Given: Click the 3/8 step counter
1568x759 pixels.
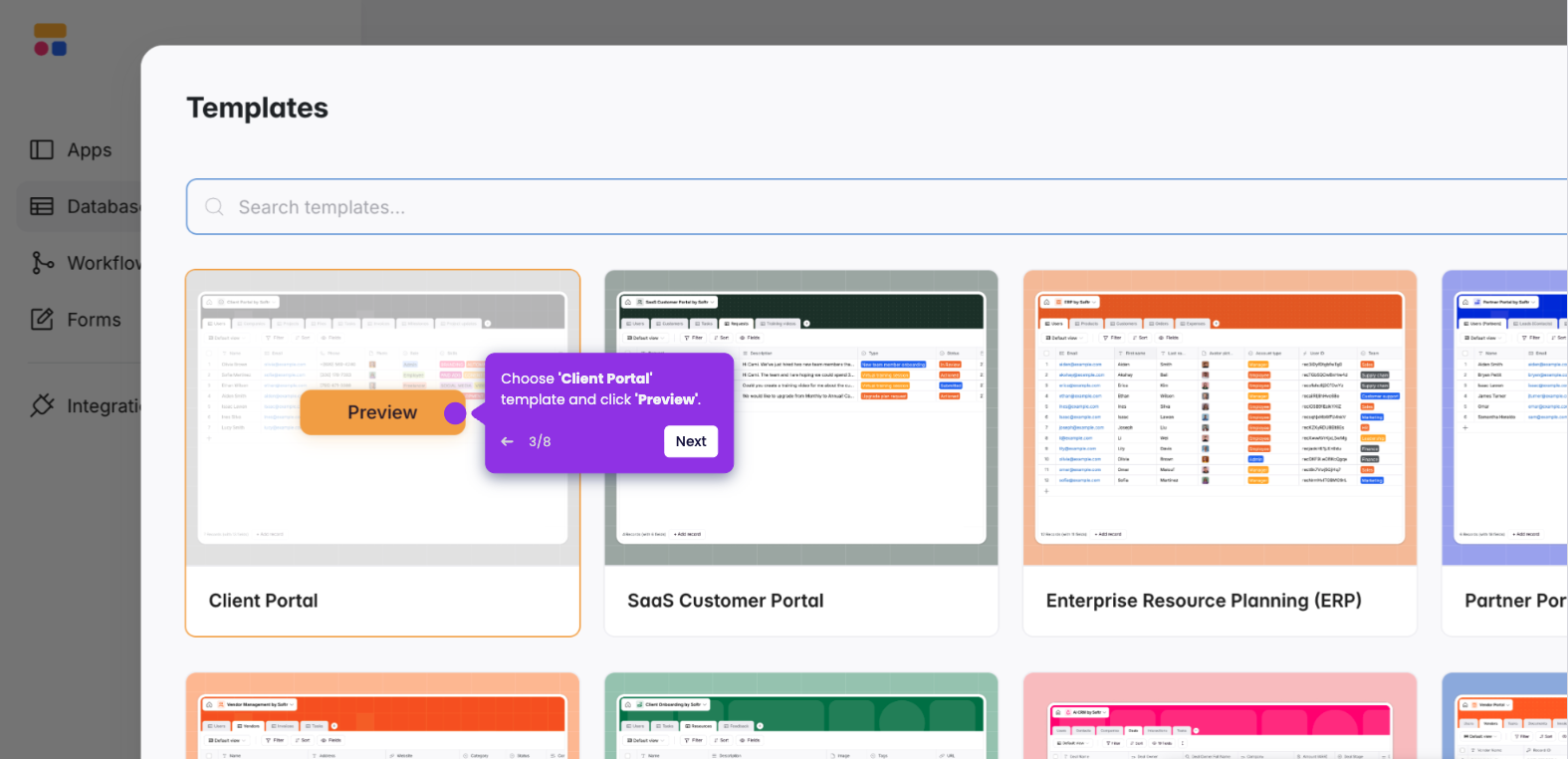Looking at the screenshot, I should [540, 441].
